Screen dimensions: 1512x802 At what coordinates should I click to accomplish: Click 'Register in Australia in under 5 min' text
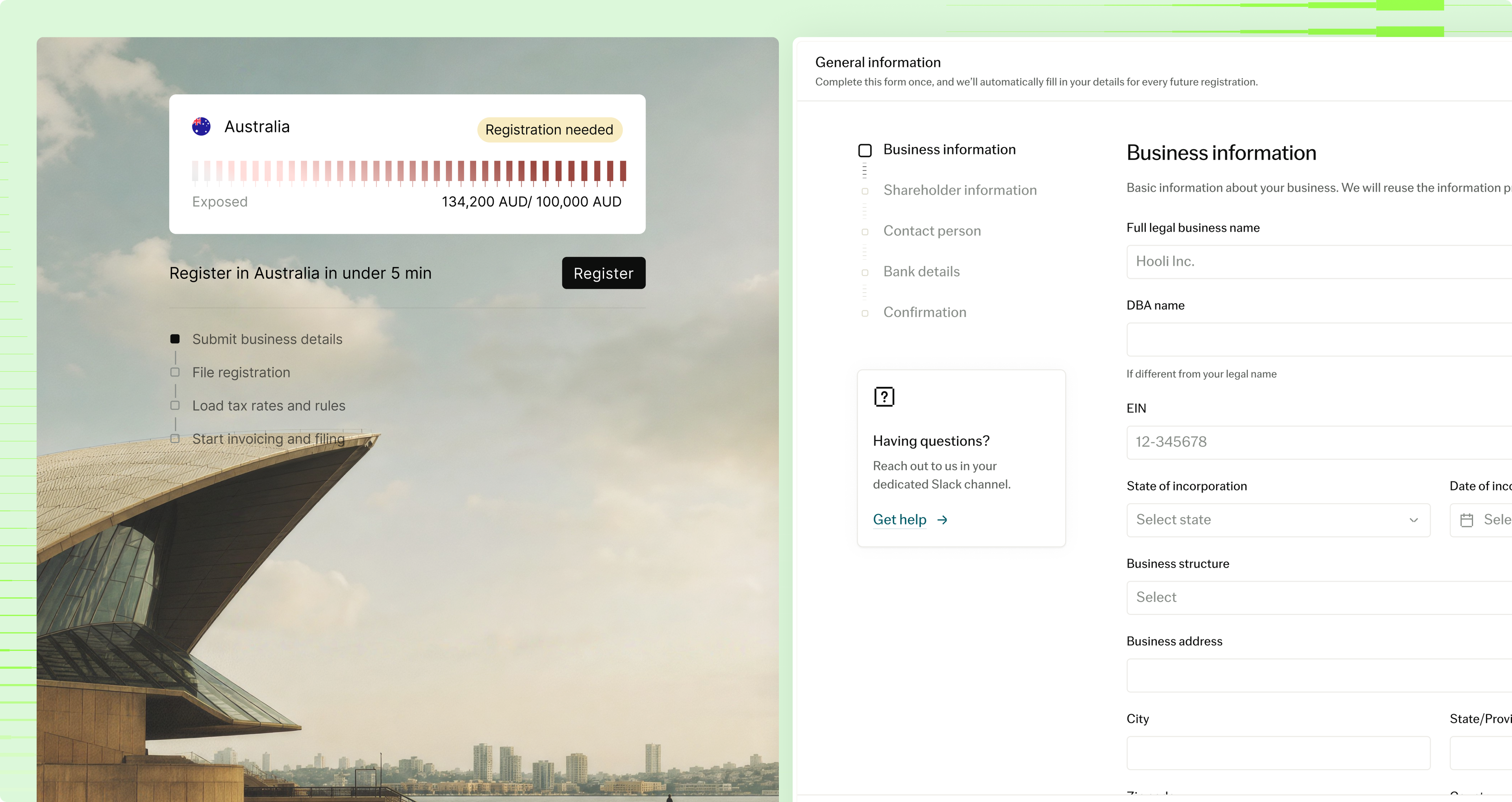point(300,273)
